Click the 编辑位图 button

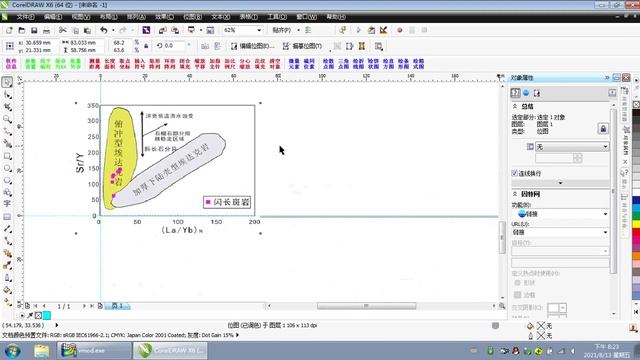pyautogui.click(x=253, y=46)
